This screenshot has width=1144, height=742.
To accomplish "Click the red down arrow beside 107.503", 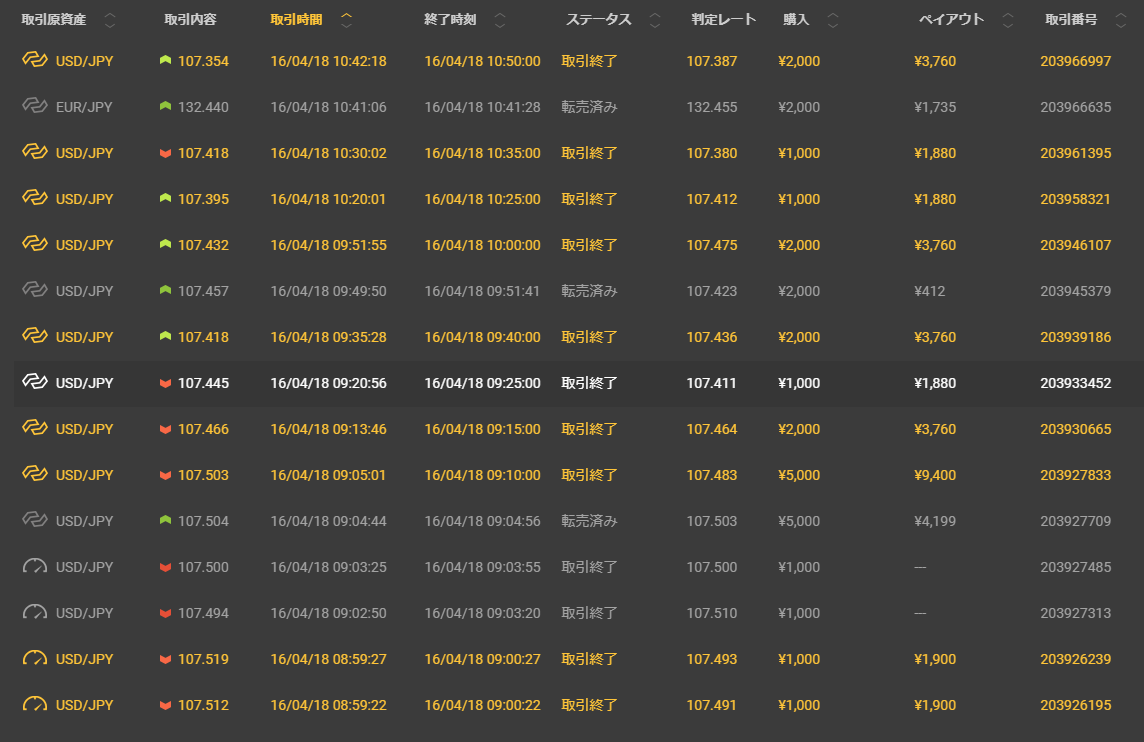I will click(165, 475).
